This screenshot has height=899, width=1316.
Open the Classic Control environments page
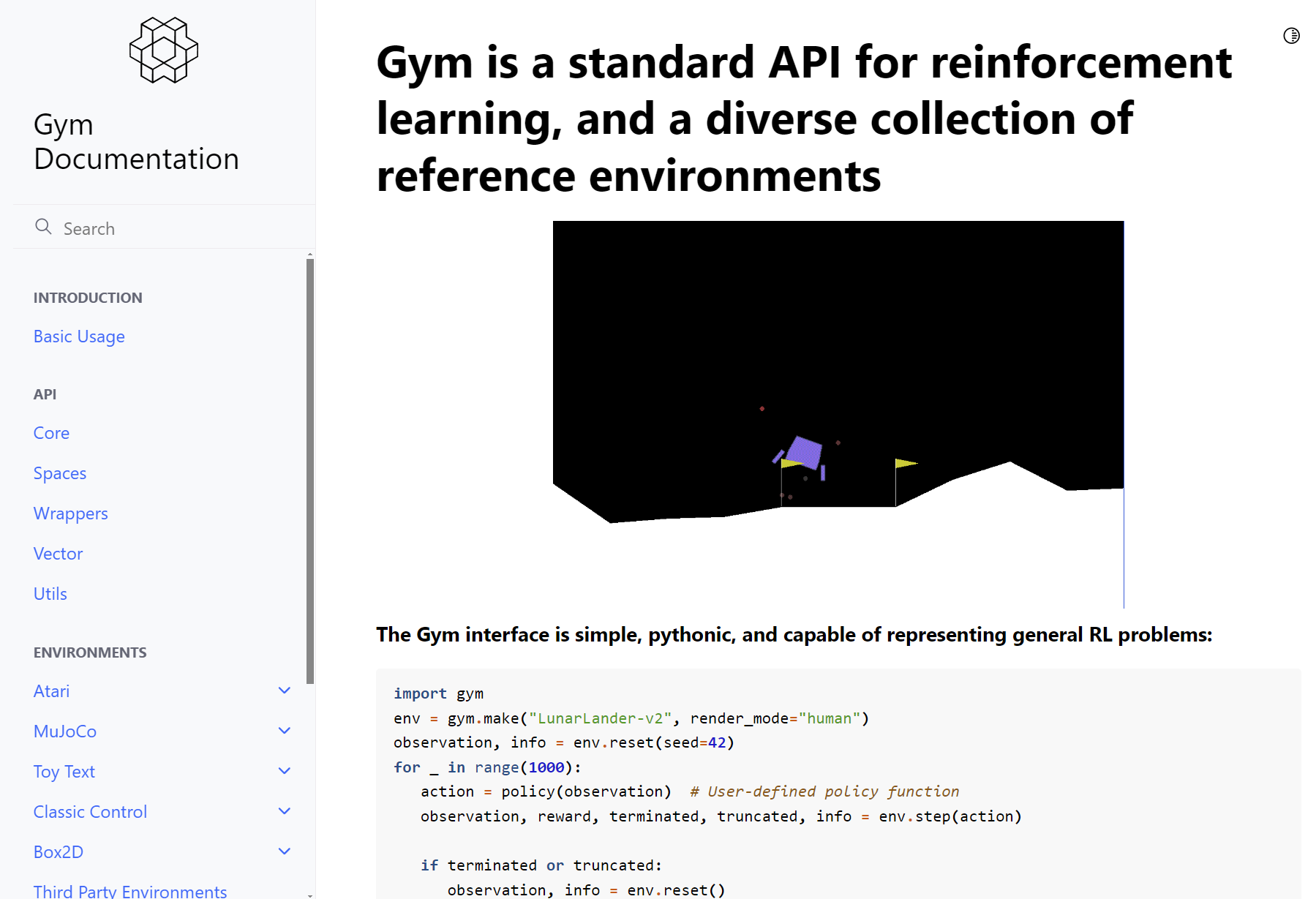pos(90,812)
